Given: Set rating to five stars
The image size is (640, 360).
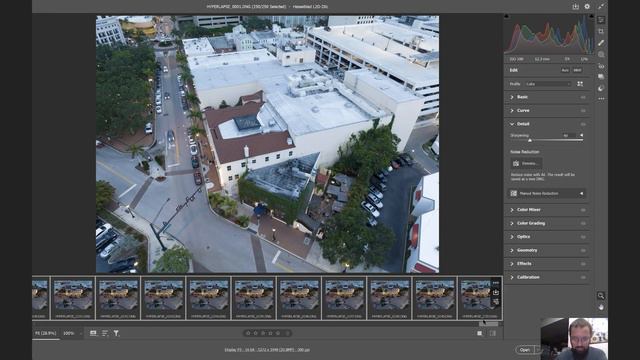Looking at the screenshot, I should [x=278, y=333].
